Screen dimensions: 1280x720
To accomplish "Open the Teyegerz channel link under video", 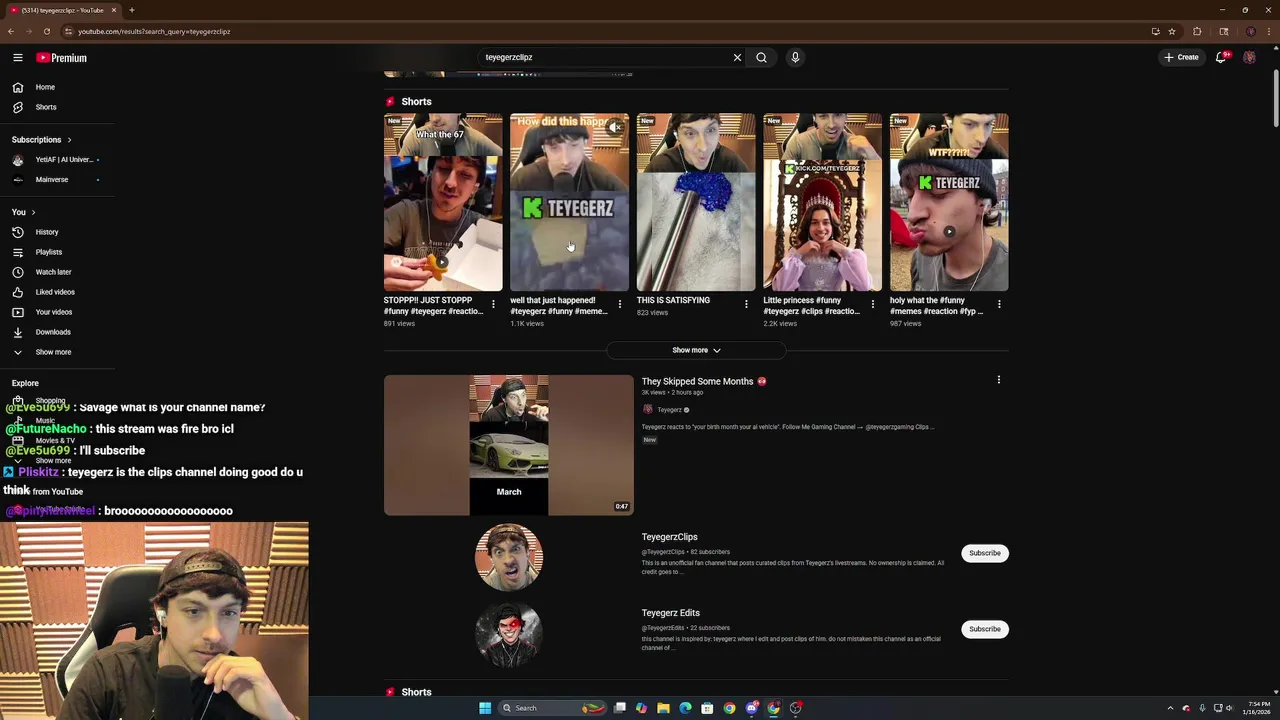I will [669, 410].
